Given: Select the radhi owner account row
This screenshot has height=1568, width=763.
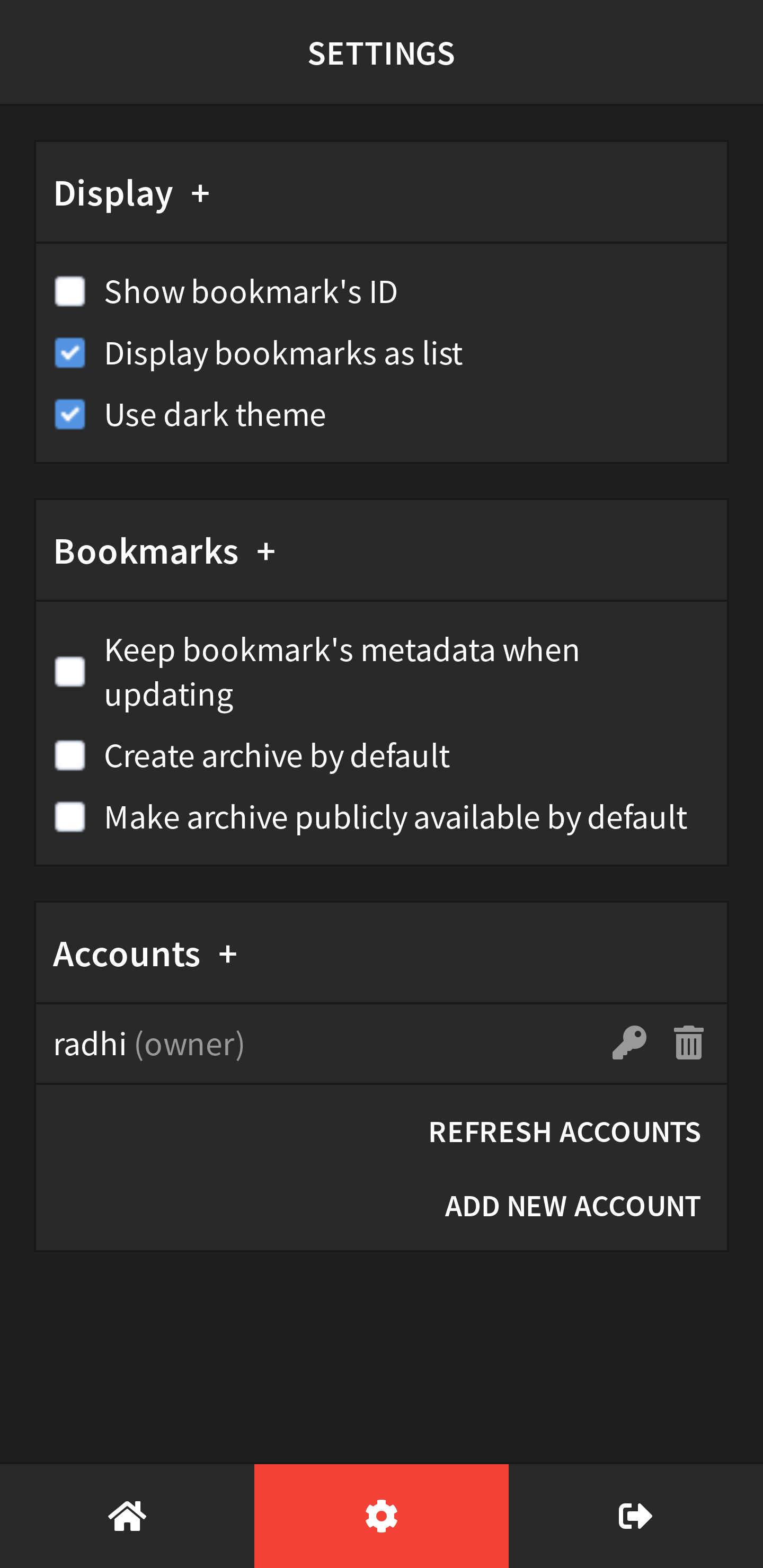Looking at the screenshot, I should click(x=381, y=1044).
